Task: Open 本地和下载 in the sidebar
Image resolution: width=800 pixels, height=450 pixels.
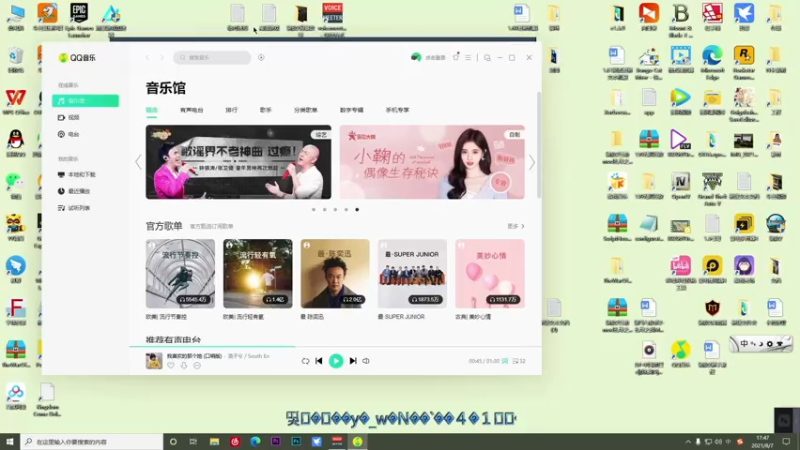Action: (77, 174)
